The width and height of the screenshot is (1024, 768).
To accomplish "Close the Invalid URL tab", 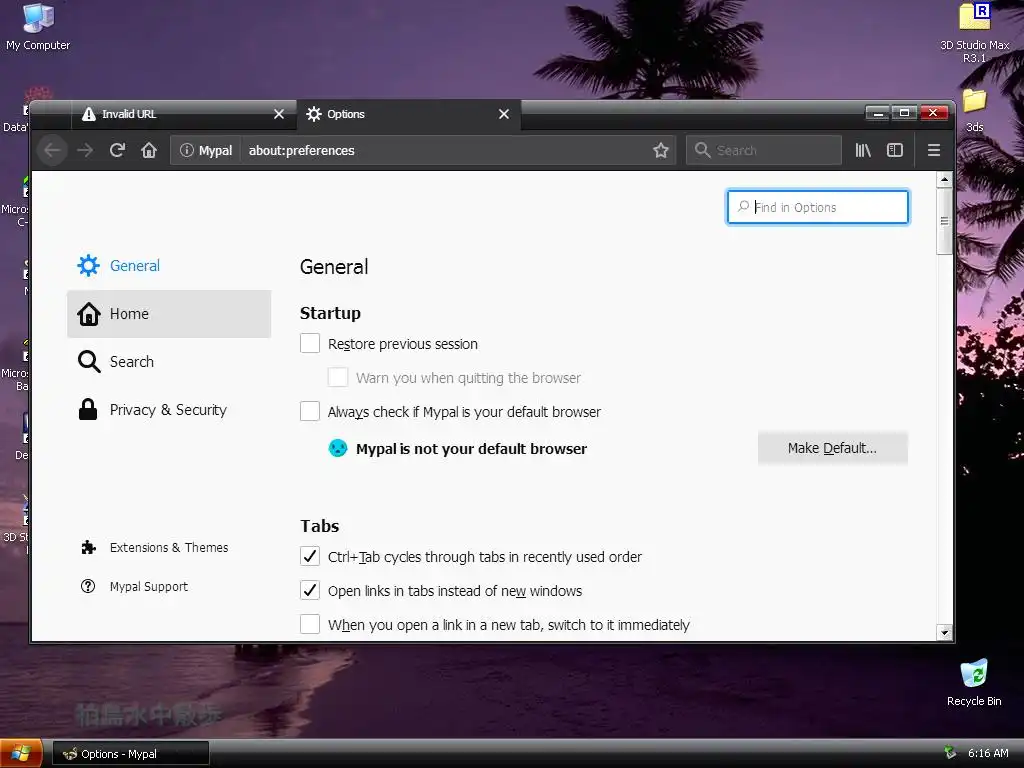I will [x=279, y=114].
